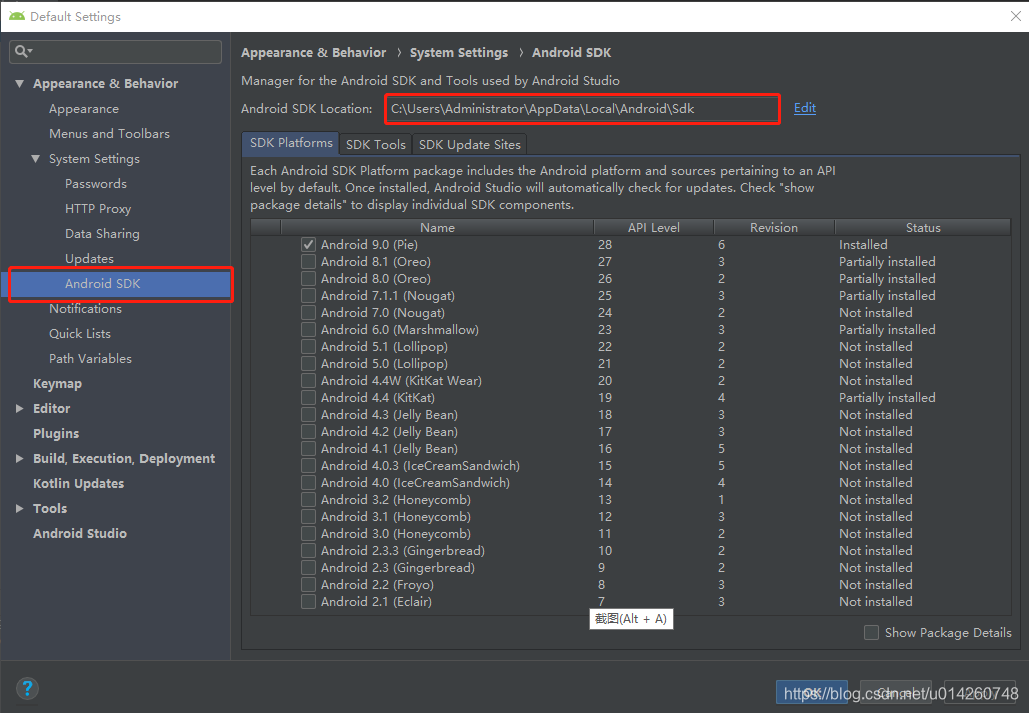Check Android 5.0 (Lollipop) checkbox
Image resolution: width=1029 pixels, height=713 pixels.
(x=308, y=364)
